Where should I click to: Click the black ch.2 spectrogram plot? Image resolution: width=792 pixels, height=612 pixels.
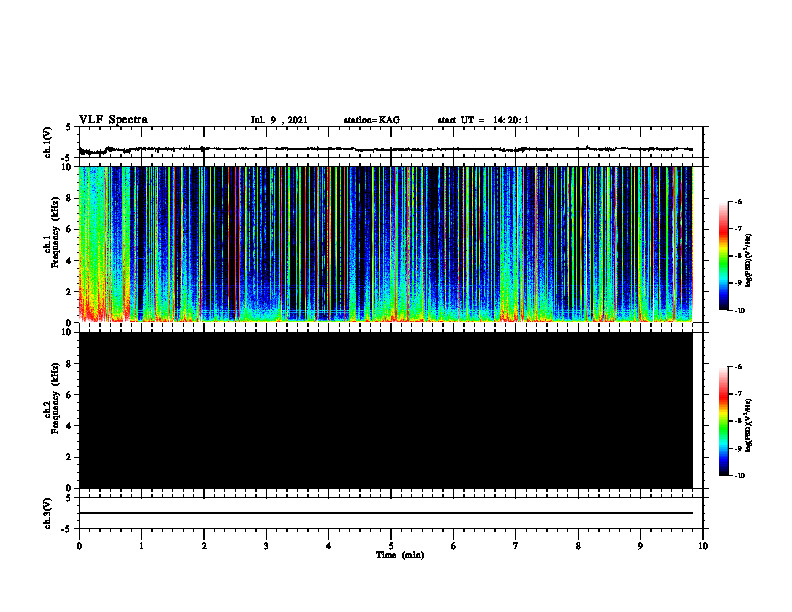[385, 410]
